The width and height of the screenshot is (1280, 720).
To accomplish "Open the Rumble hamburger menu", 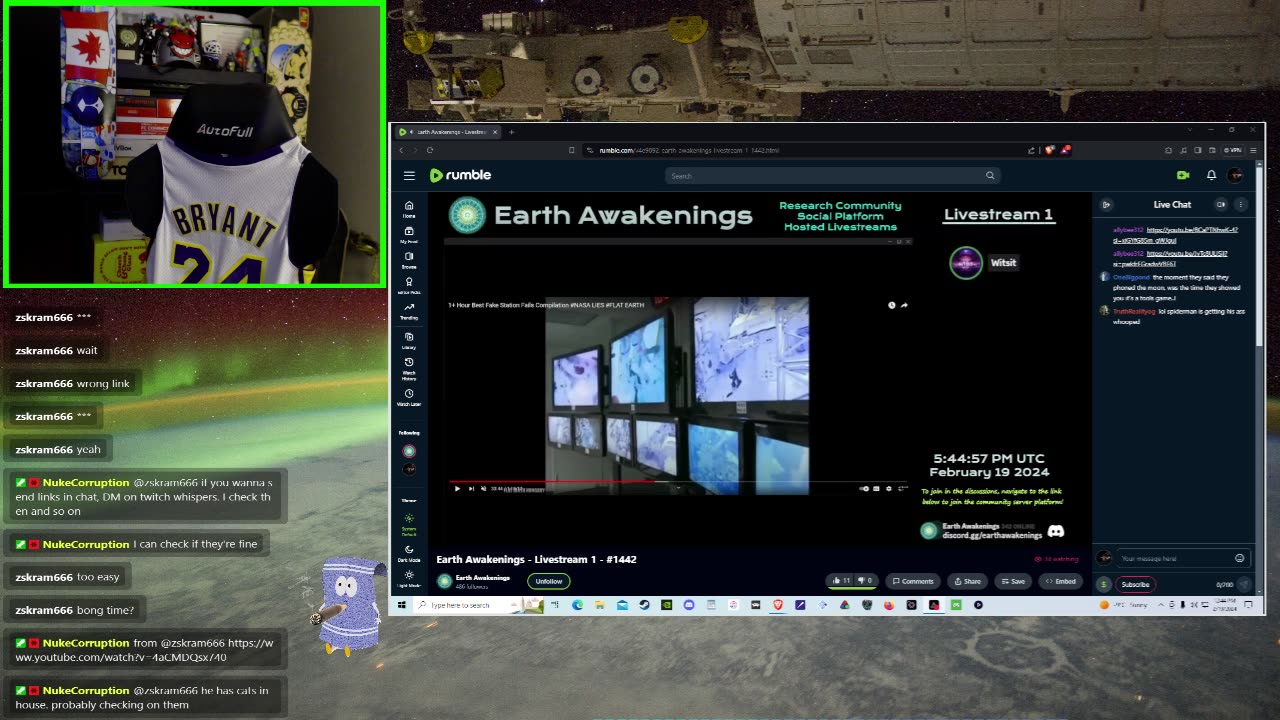I will (x=409, y=175).
